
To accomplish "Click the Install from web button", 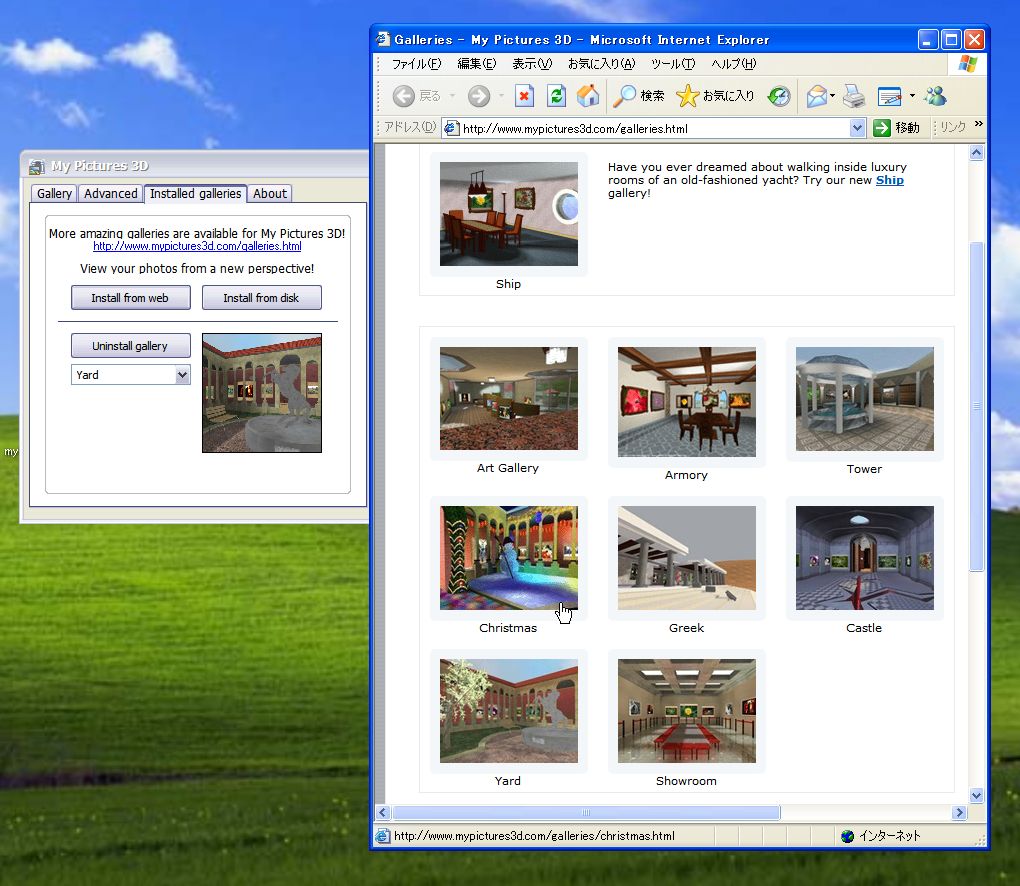I will 130,298.
